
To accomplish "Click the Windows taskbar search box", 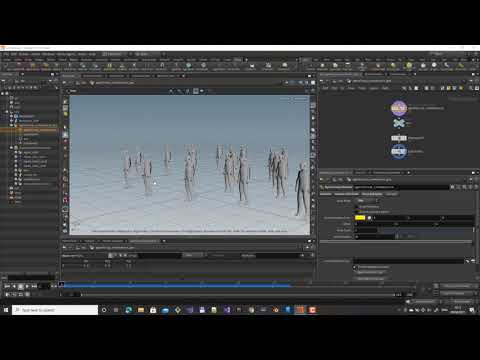I will coord(55,310).
